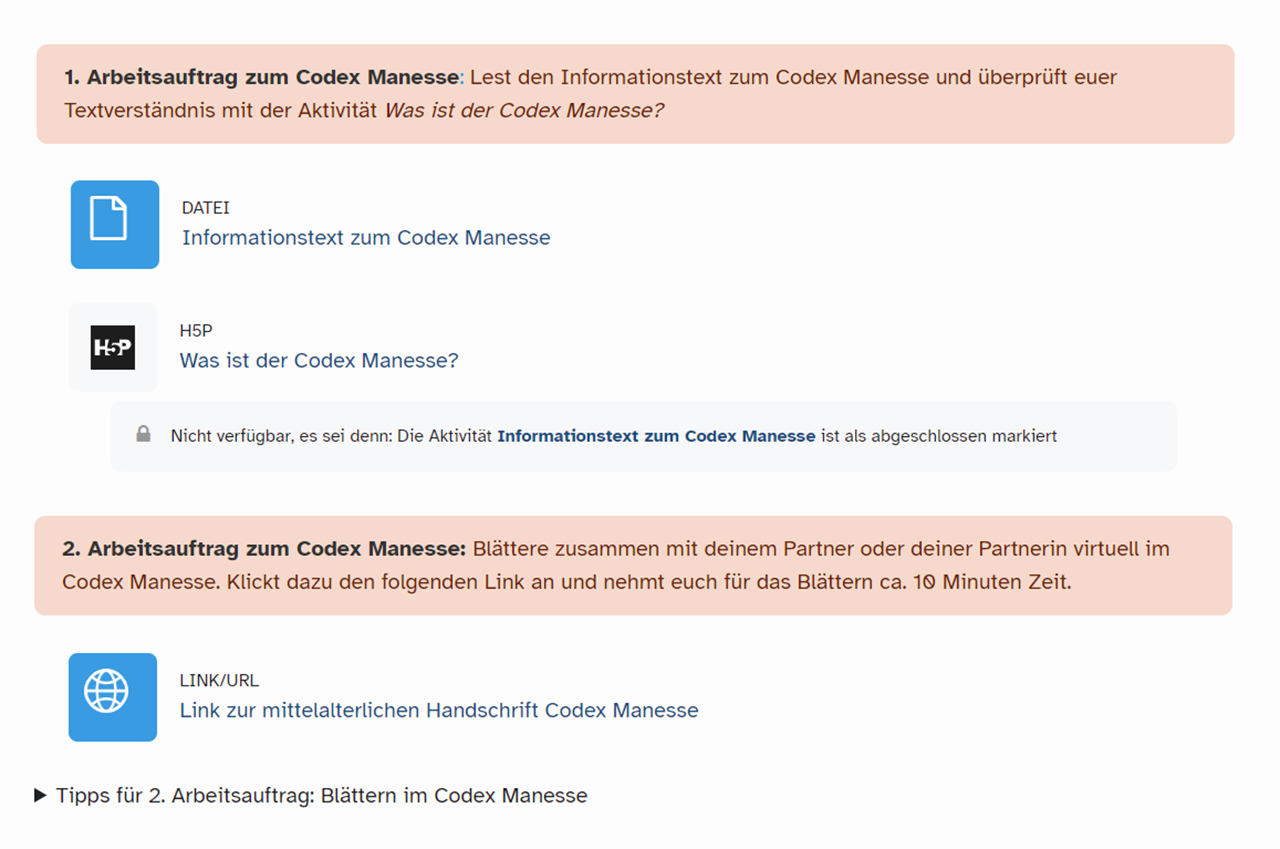Click the black H5P activity icon
Image resolution: width=1280 pixels, height=849 pixels.
point(112,347)
